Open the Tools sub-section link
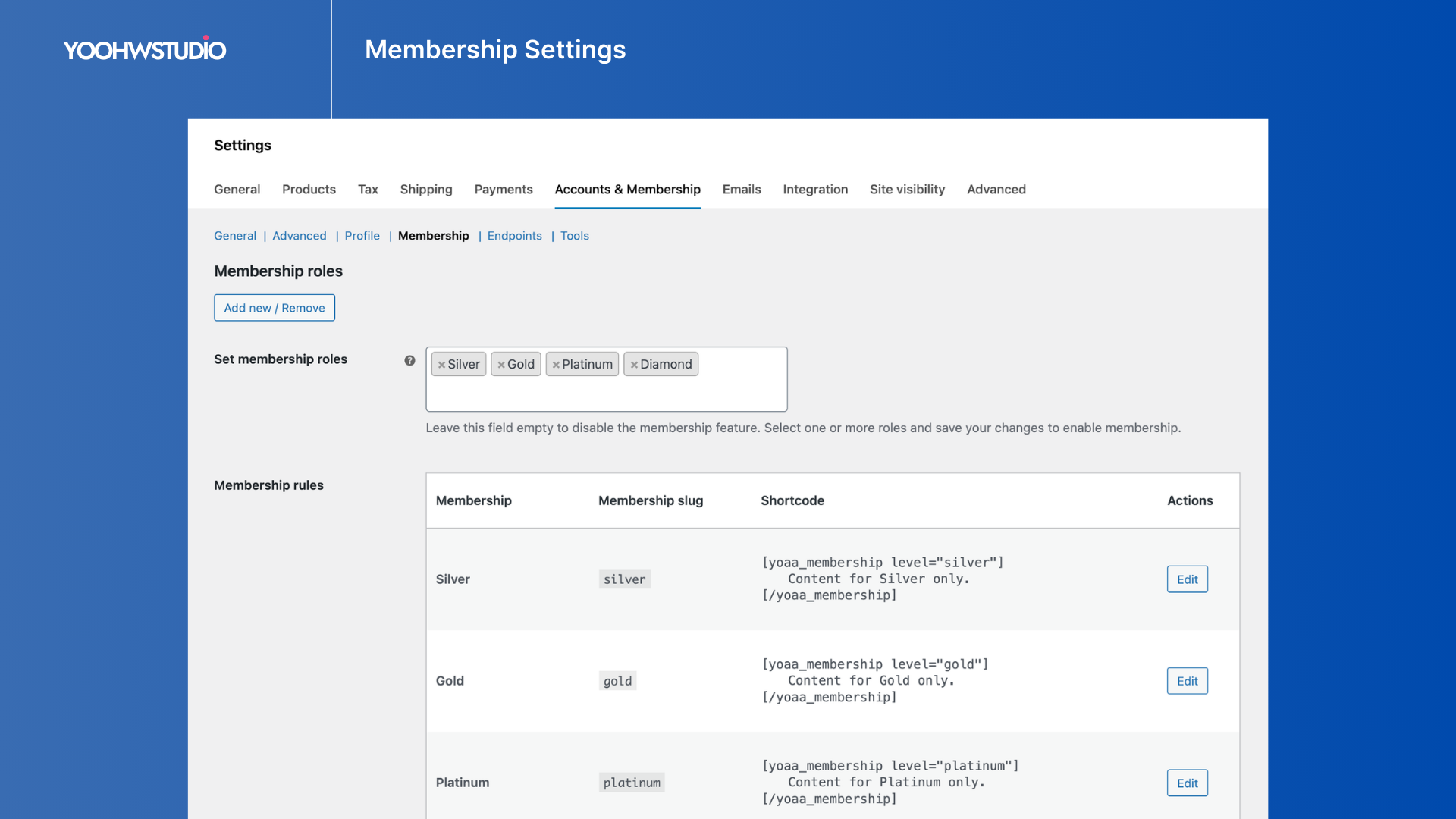The width and height of the screenshot is (1456, 819). (x=574, y=236)
